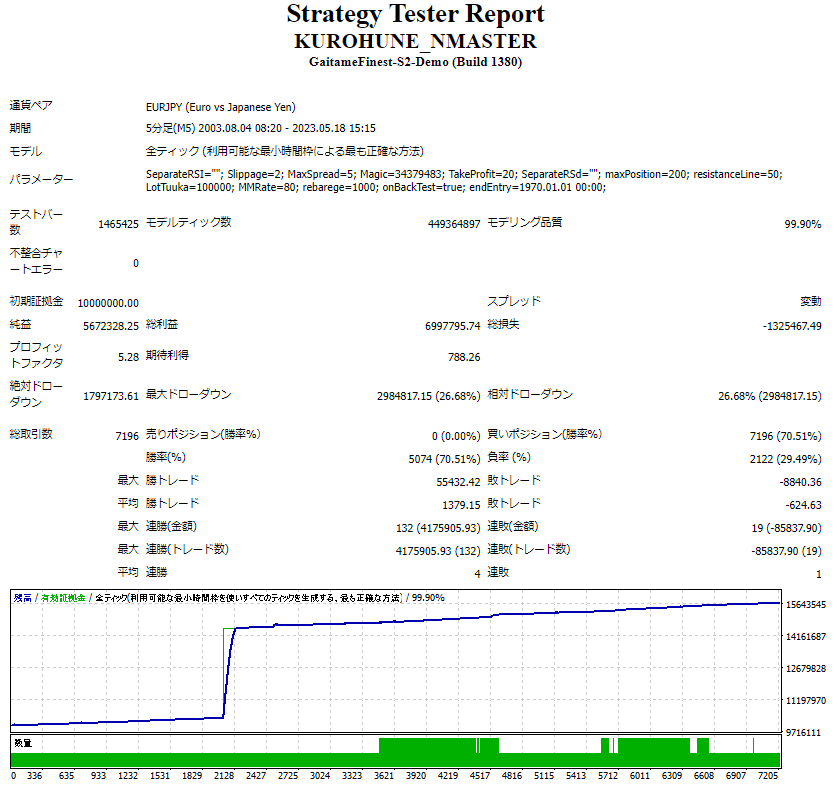The height and width of the screenshot is (788, 838).
Task: Click average win trade value 1379.15
Action: (x=461, y=505)
